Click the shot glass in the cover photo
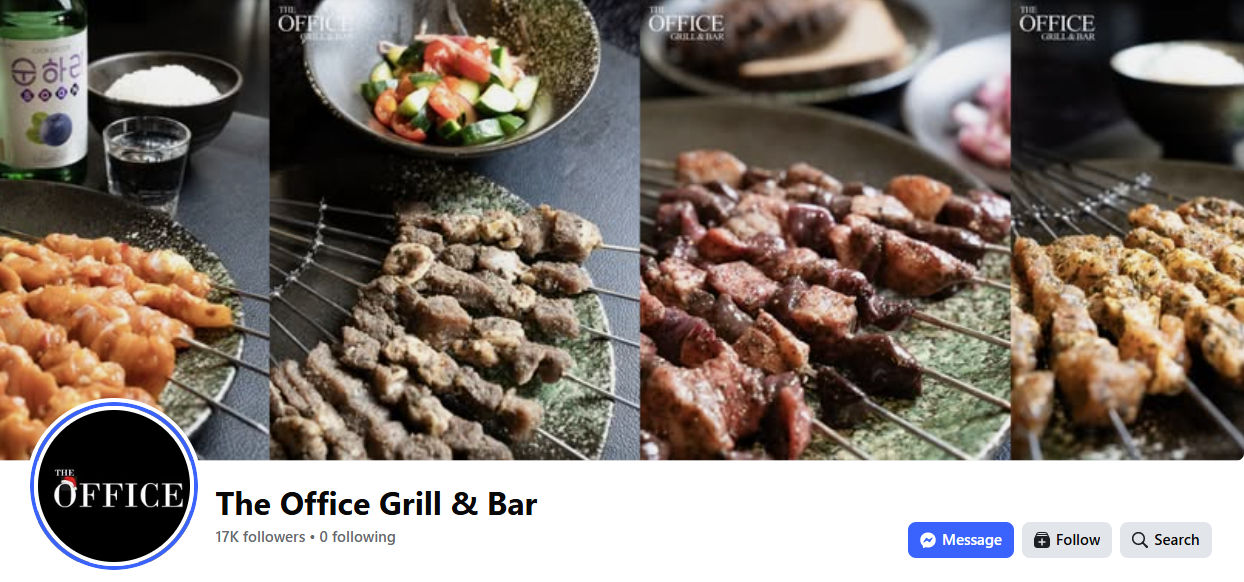Image resolution: width=1244 pixels, height=582 pixels. (148, 165)
